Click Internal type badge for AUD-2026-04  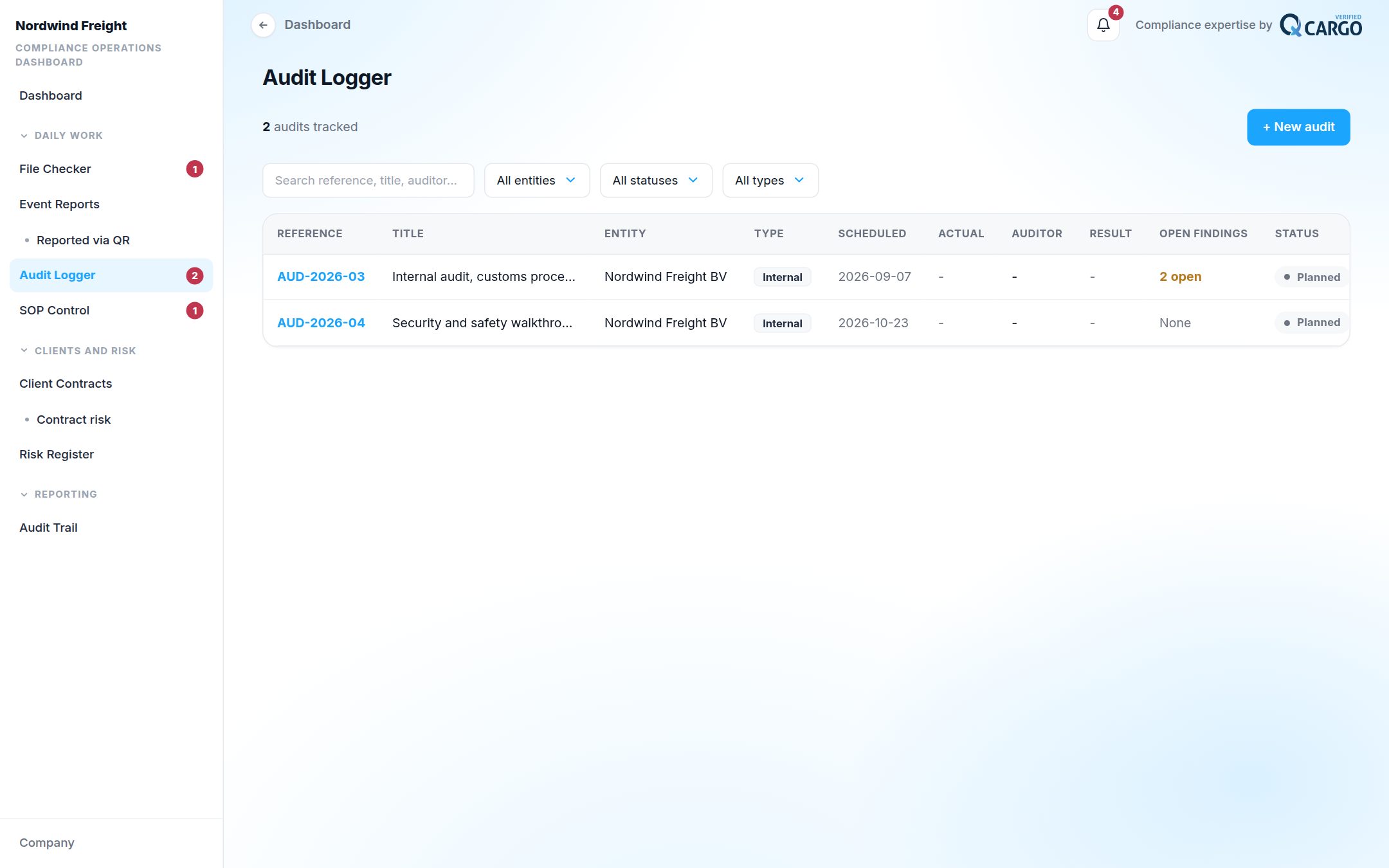(x=782, y=323)
